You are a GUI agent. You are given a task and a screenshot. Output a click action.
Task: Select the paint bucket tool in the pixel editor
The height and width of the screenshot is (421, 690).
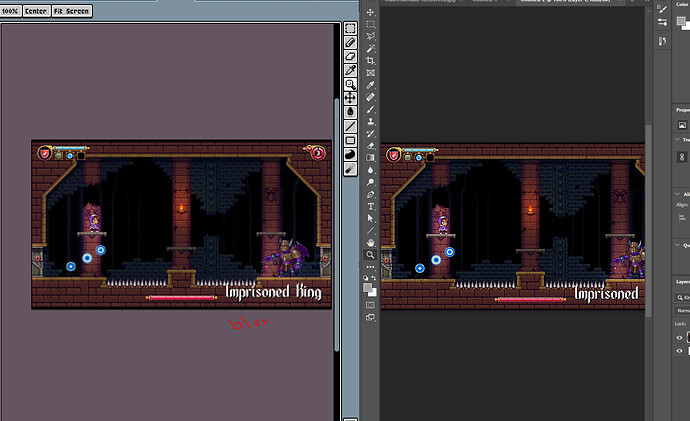pos(350,112)
